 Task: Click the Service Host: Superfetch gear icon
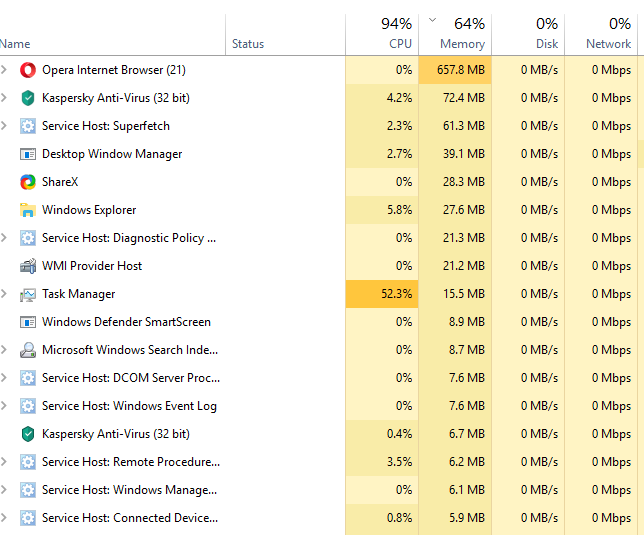point(28,126)
